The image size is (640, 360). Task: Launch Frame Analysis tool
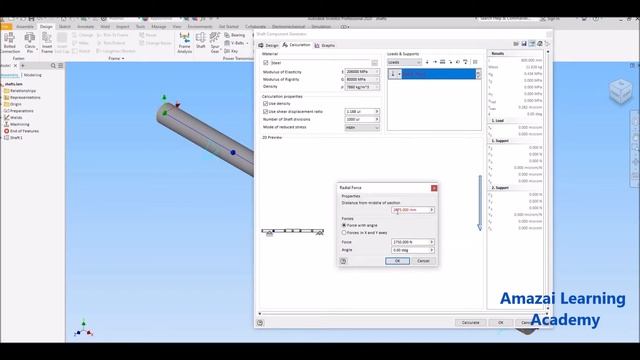coord(184,43)
